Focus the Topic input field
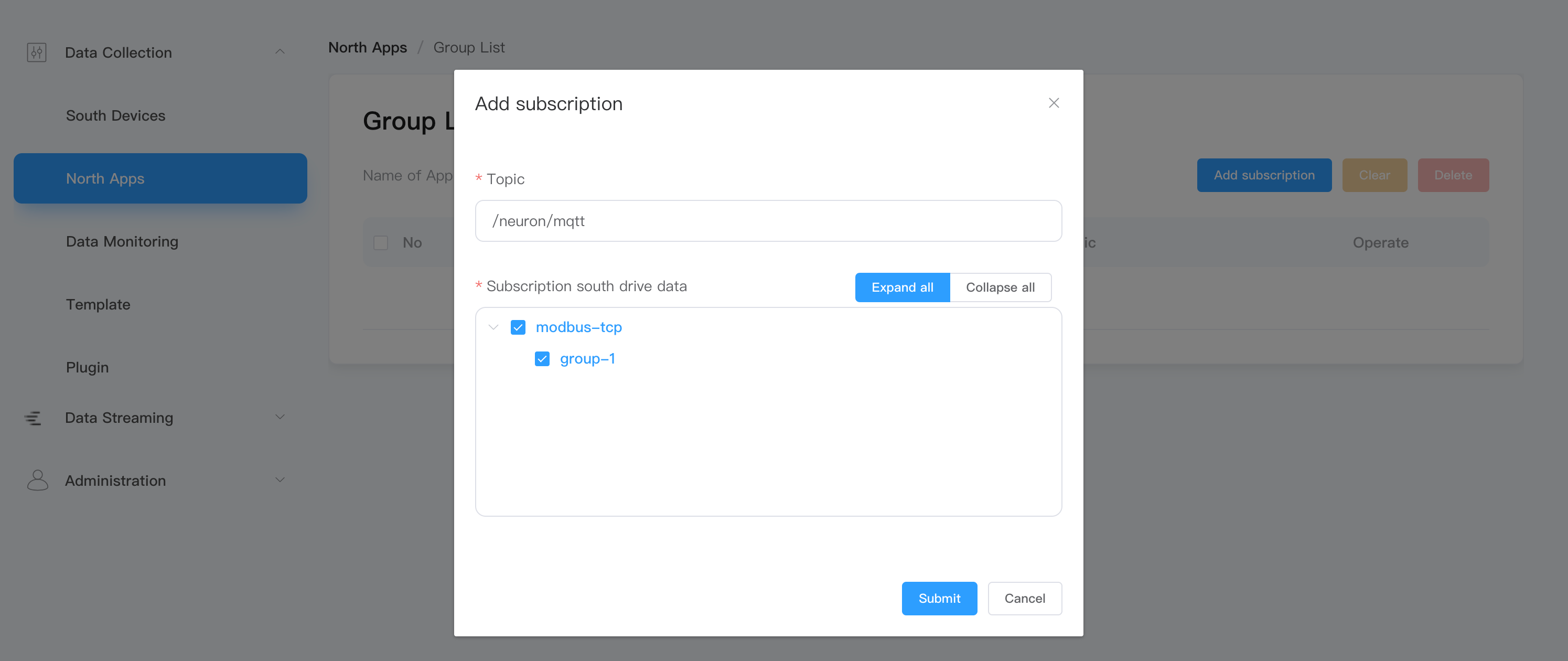The width and height of the screenshot is (1568, 661). [768, 221]
